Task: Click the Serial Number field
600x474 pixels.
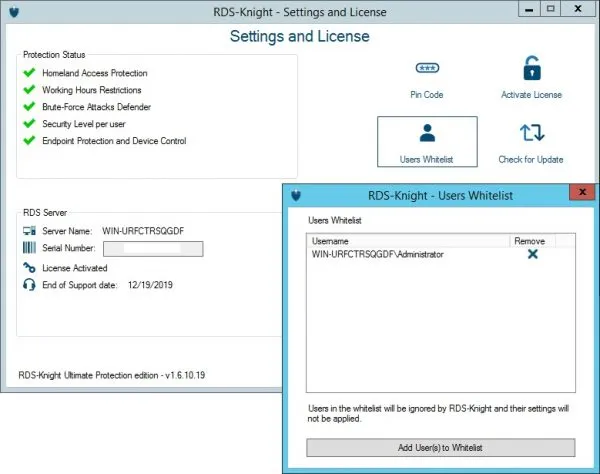Action: pyautogui.click(x=153, y=249)
